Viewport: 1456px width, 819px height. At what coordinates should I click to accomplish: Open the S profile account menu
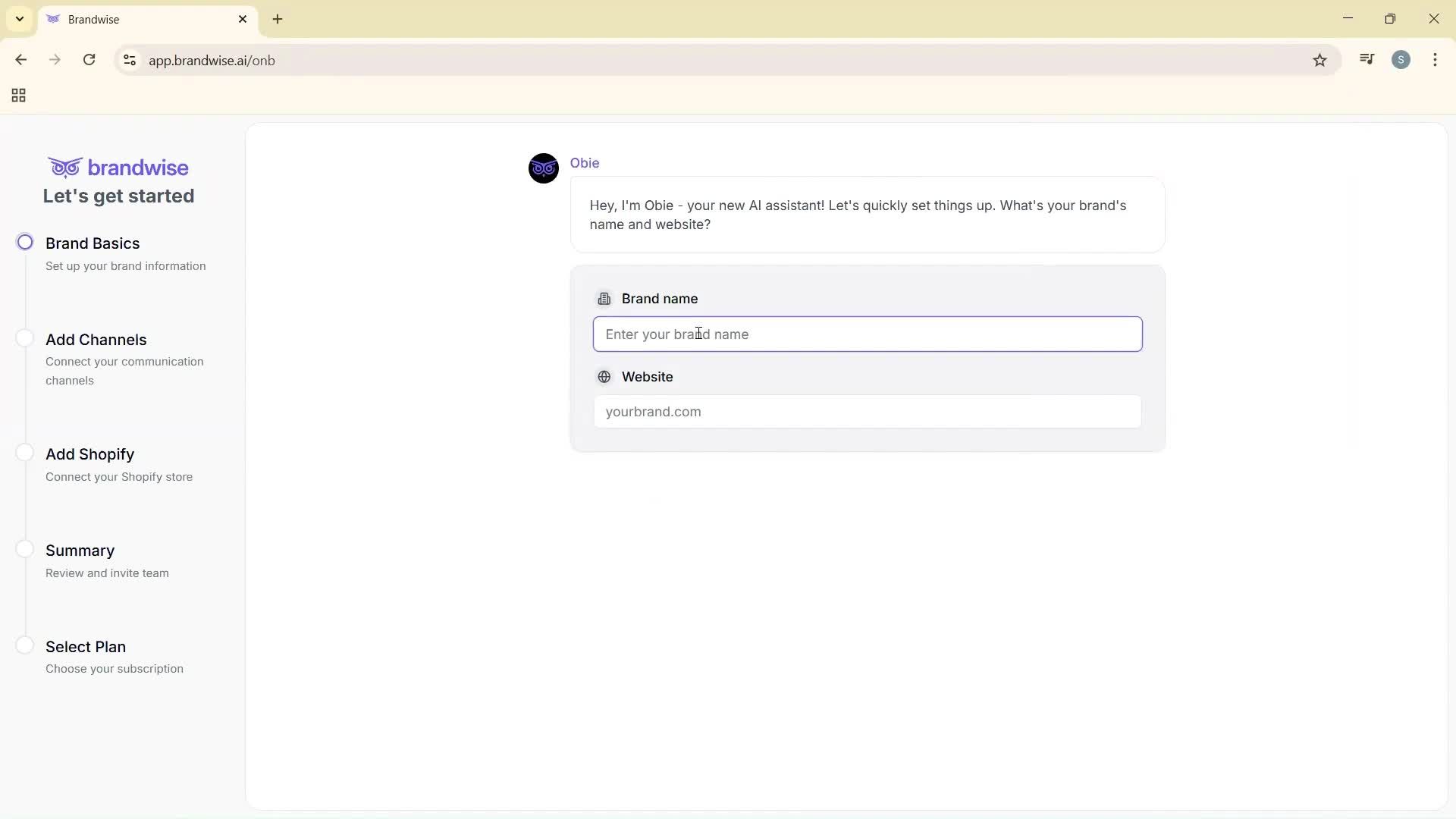[1401, 59]
